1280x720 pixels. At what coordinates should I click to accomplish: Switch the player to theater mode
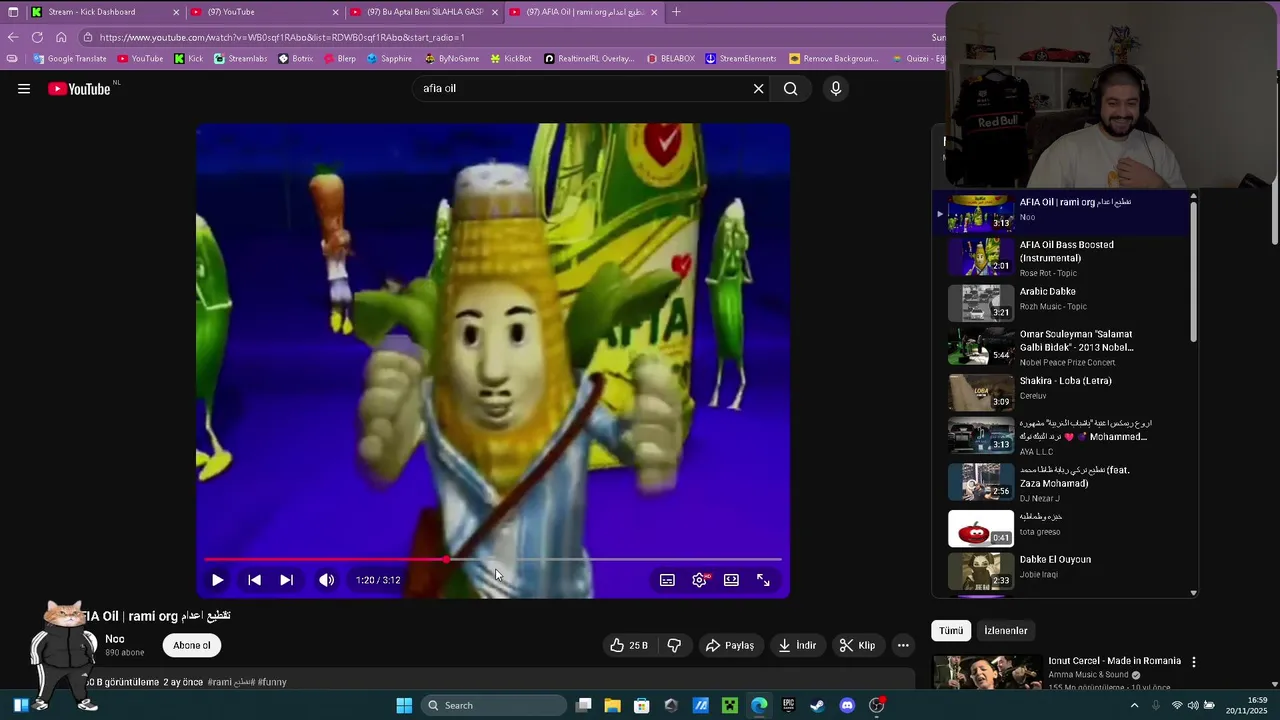coord(731,580)
